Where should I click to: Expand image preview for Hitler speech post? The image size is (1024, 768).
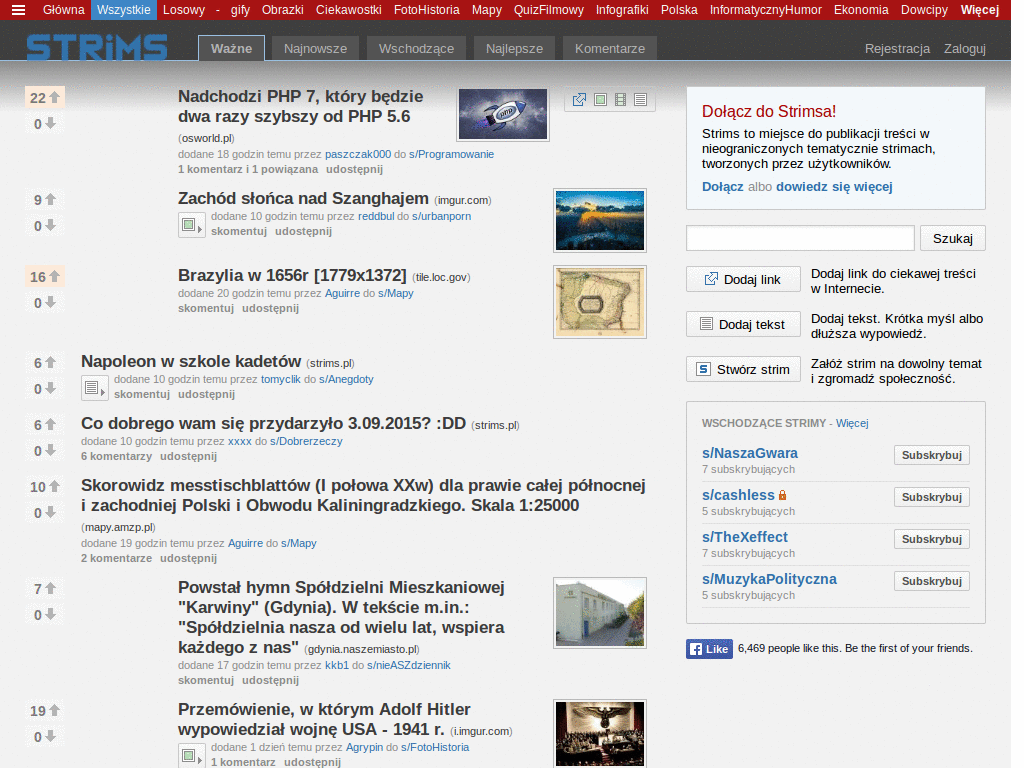pyautogui.click(x=192, y=756)
